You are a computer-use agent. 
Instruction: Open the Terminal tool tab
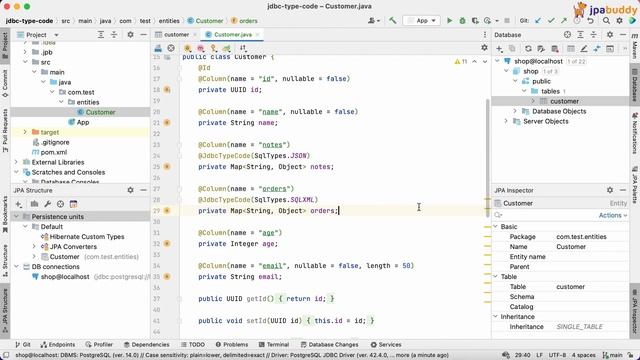(x=273, y=344)
